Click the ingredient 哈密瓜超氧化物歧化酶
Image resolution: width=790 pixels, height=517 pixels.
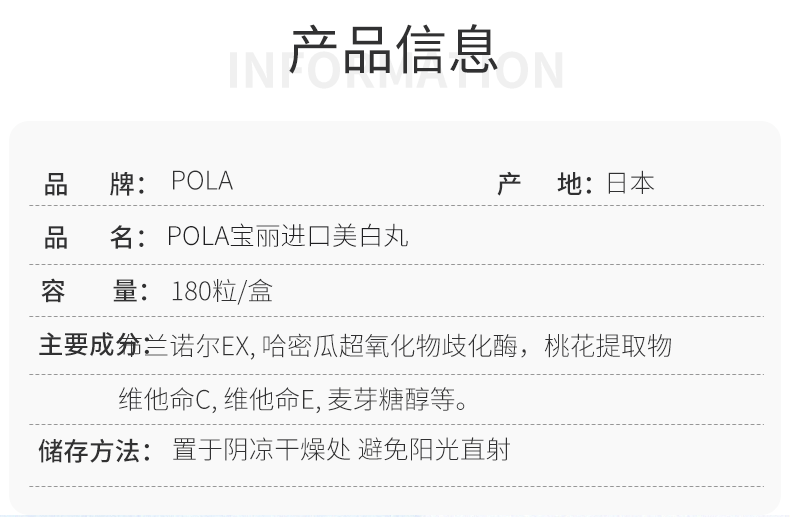coord(392,346)
